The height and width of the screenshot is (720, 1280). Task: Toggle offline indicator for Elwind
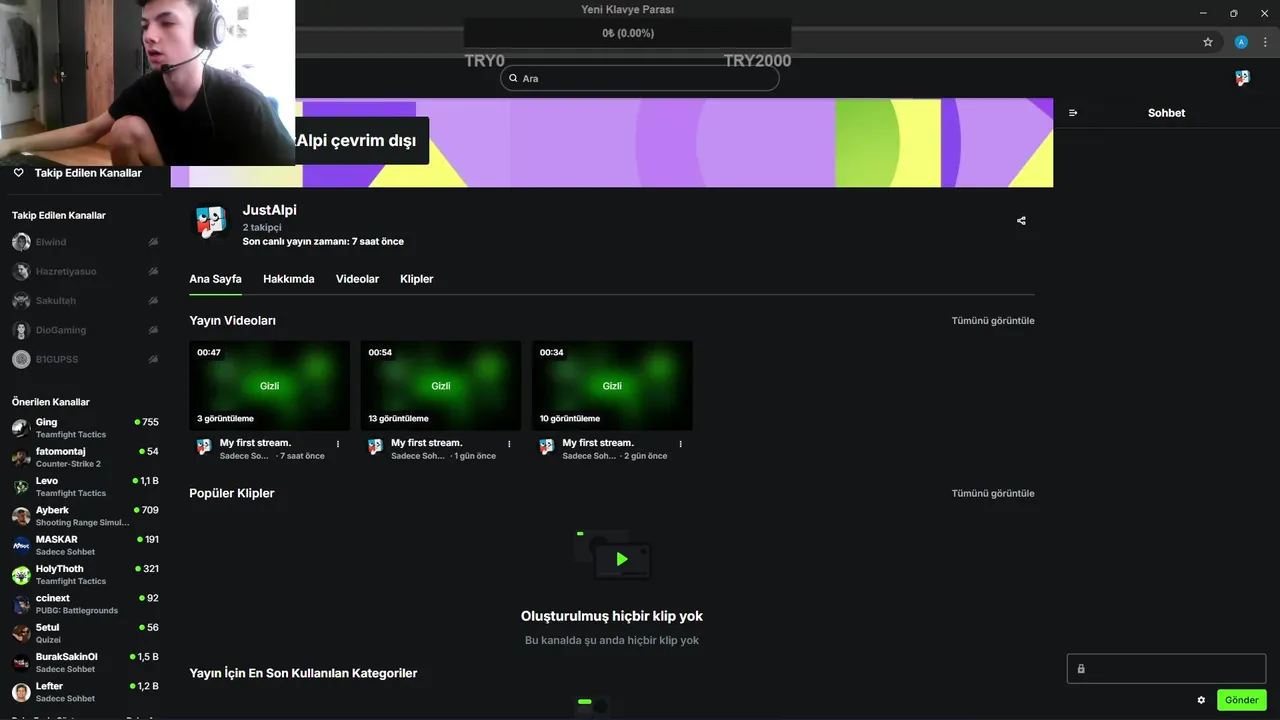tap(153, 242)
